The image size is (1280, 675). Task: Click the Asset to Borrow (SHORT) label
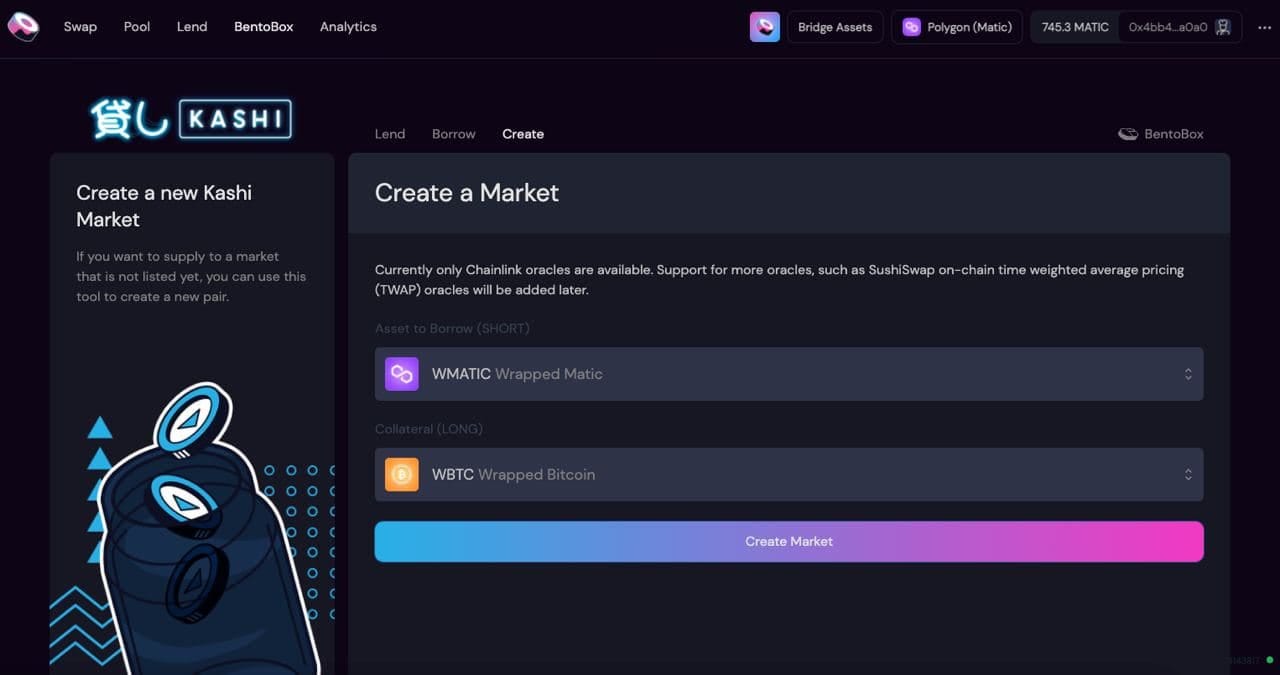pos(452,328)
